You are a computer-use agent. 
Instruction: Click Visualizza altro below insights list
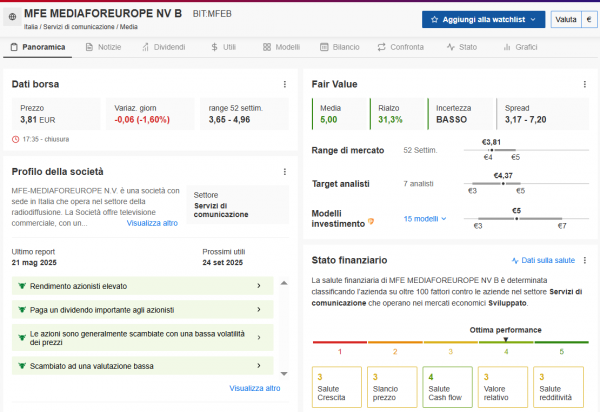click(255, 388)
